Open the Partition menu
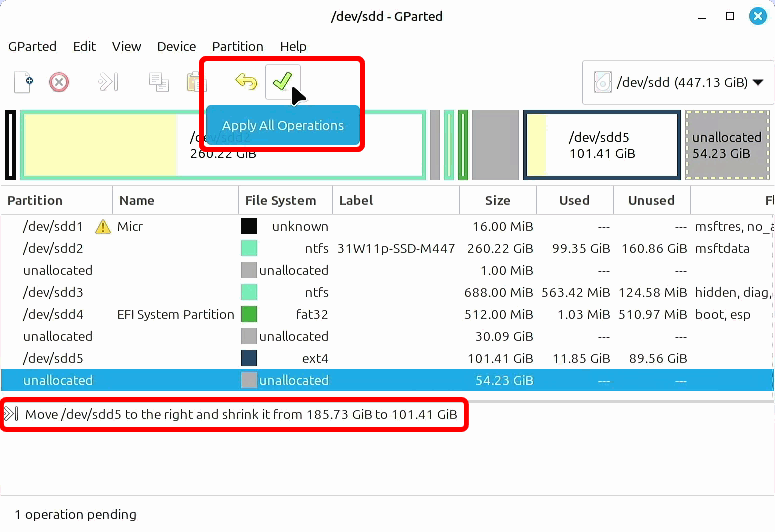Image resolution: width=775 pixels, height=532 pixels. coord(237,46)
